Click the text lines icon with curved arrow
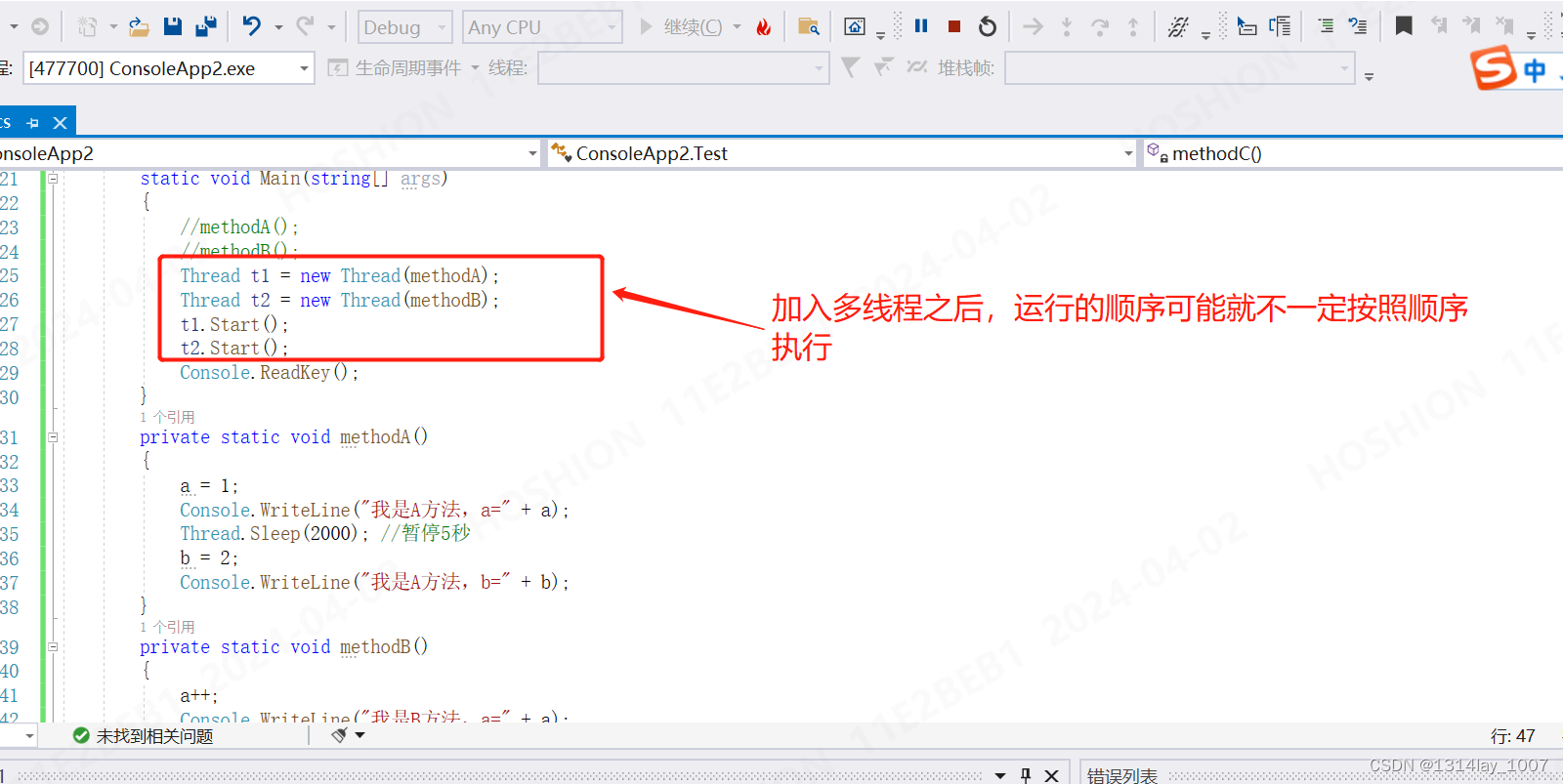The height and width of the screenshot is (784, 1563). [1358, 26]
